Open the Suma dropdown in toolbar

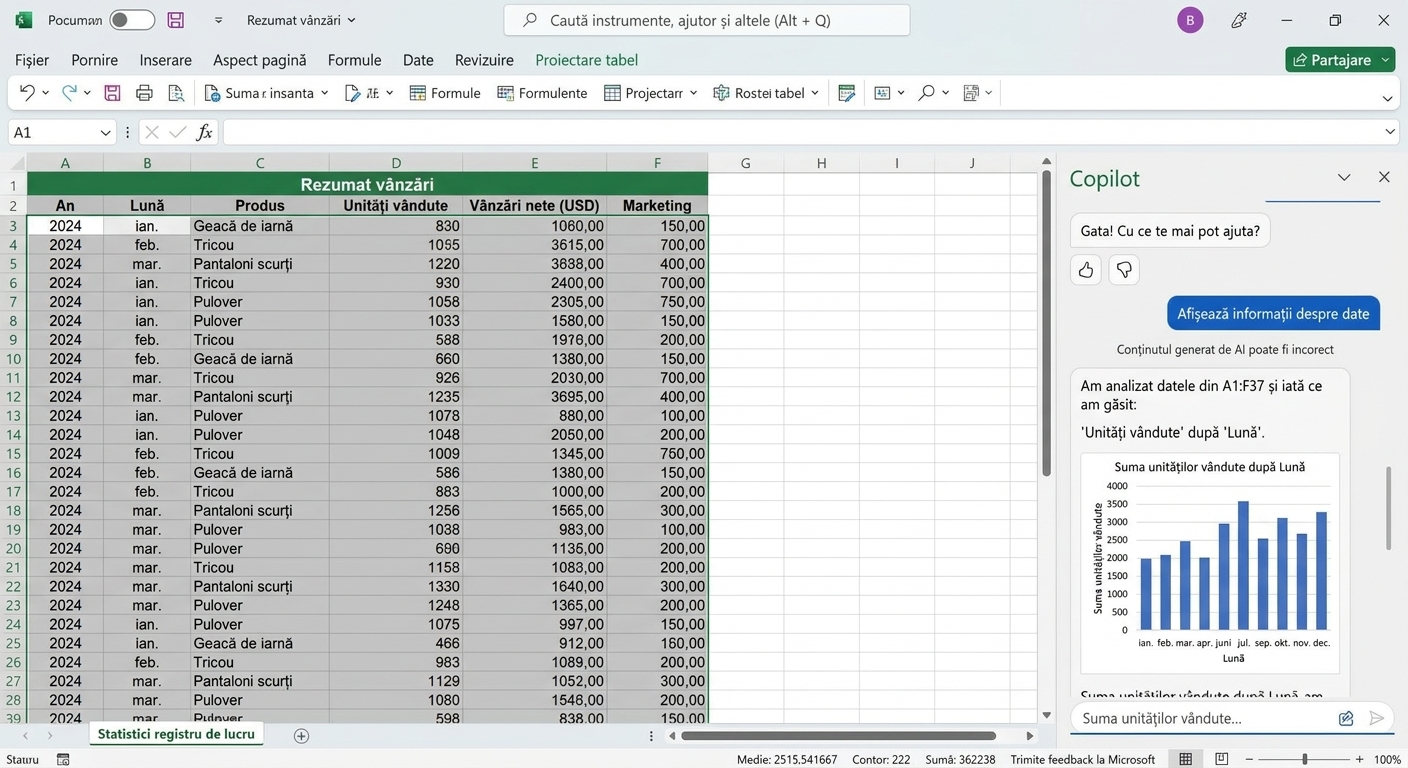(x=324, y=93)
